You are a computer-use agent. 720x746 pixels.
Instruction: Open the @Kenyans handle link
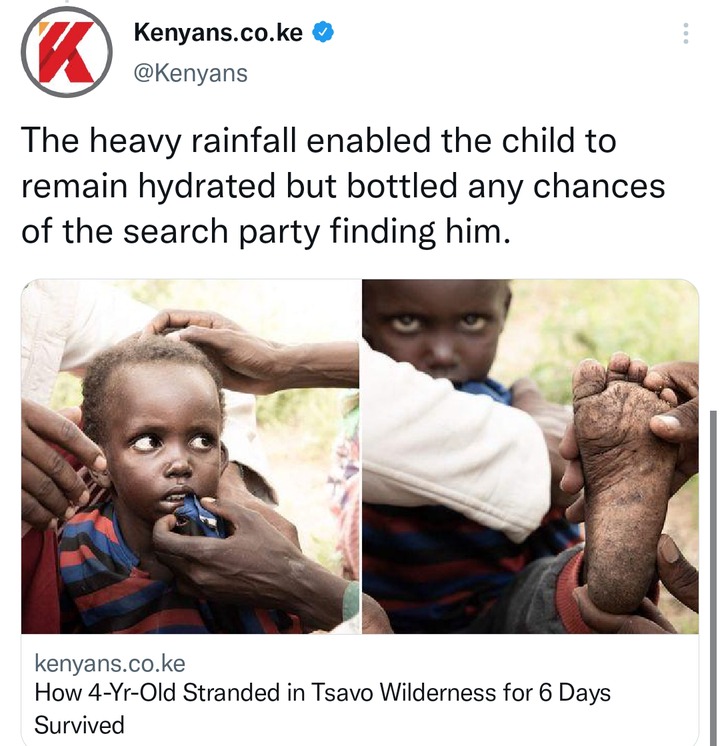pos(190,73)
